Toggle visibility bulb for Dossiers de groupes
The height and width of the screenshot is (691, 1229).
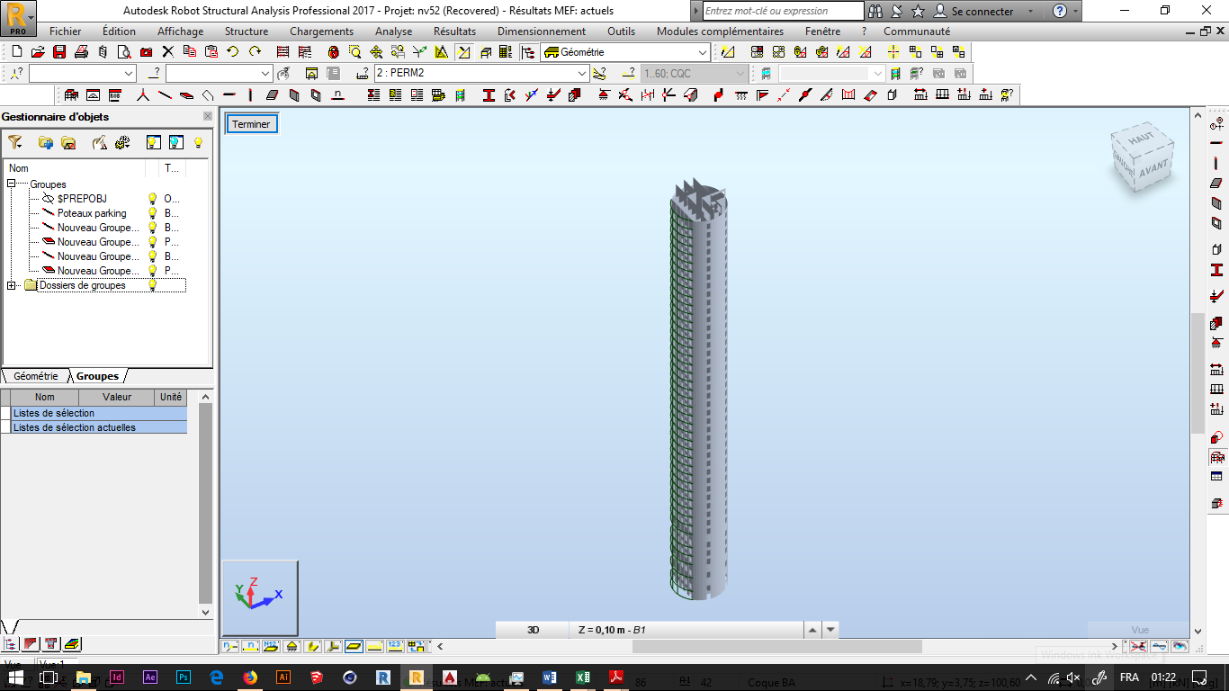pyautogui.click(x=153, y=285)
